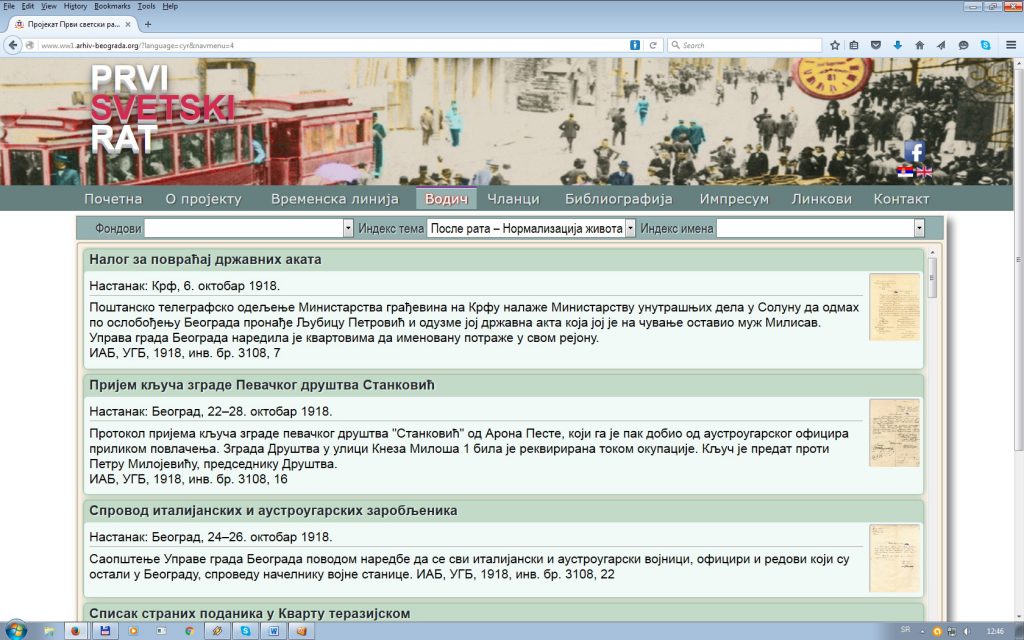This screenshot has width=1024, height=640.
Task: Click the browser reload button
Action: [x=653, y=45]
